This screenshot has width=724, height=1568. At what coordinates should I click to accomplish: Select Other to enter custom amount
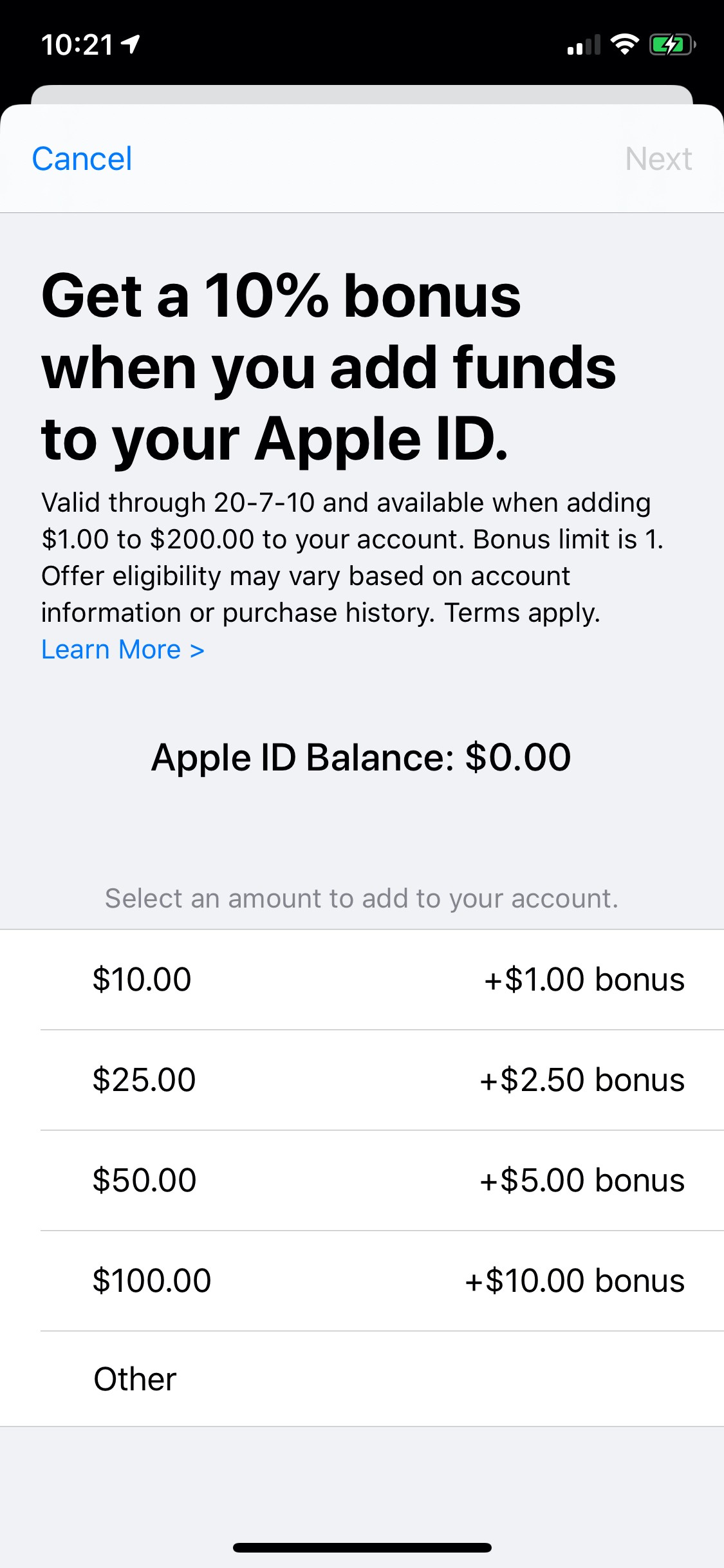click(362, 1379)
